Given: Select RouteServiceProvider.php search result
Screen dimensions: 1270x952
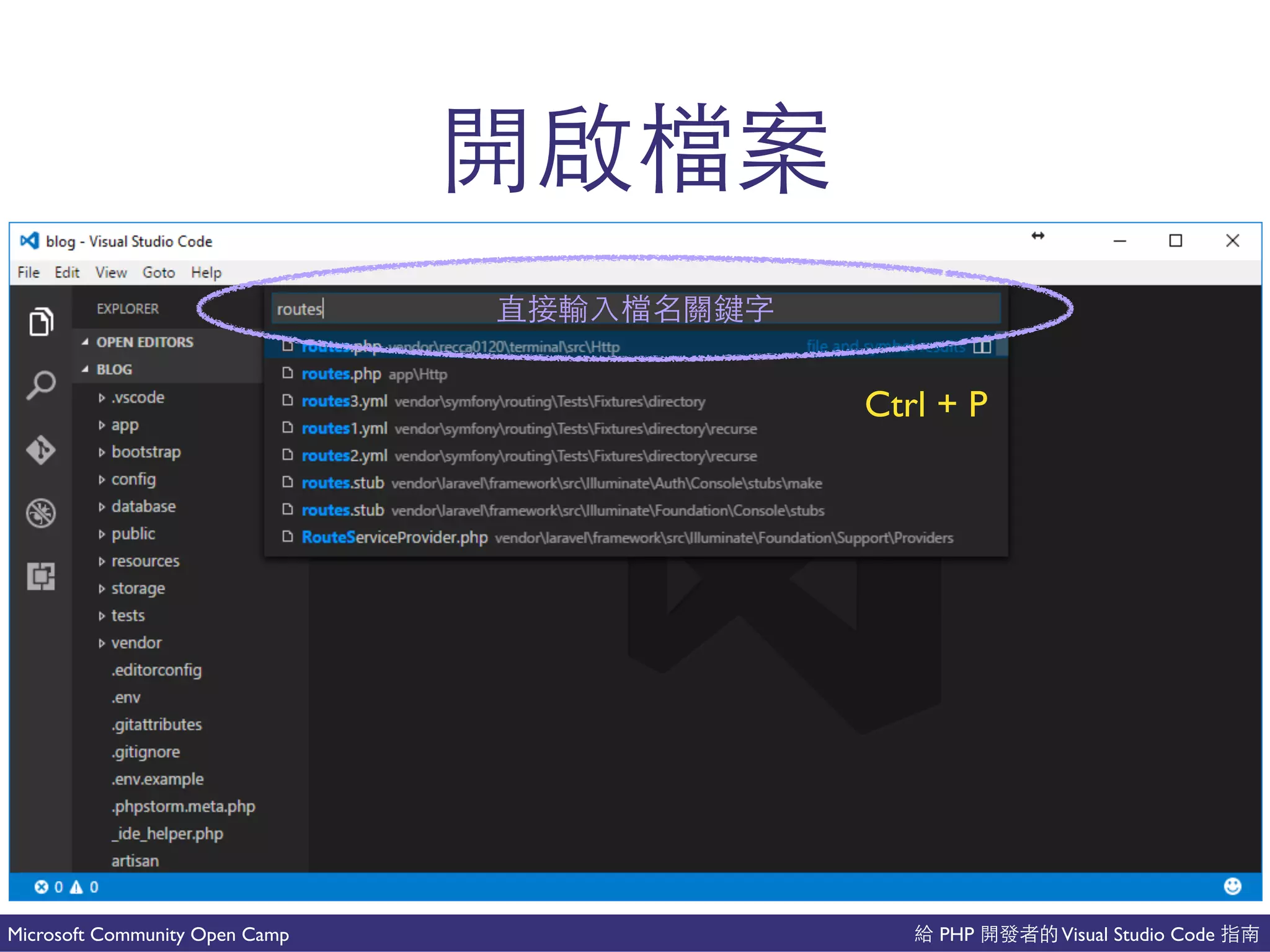Looking at the screenshot, I should coord(636,537).
